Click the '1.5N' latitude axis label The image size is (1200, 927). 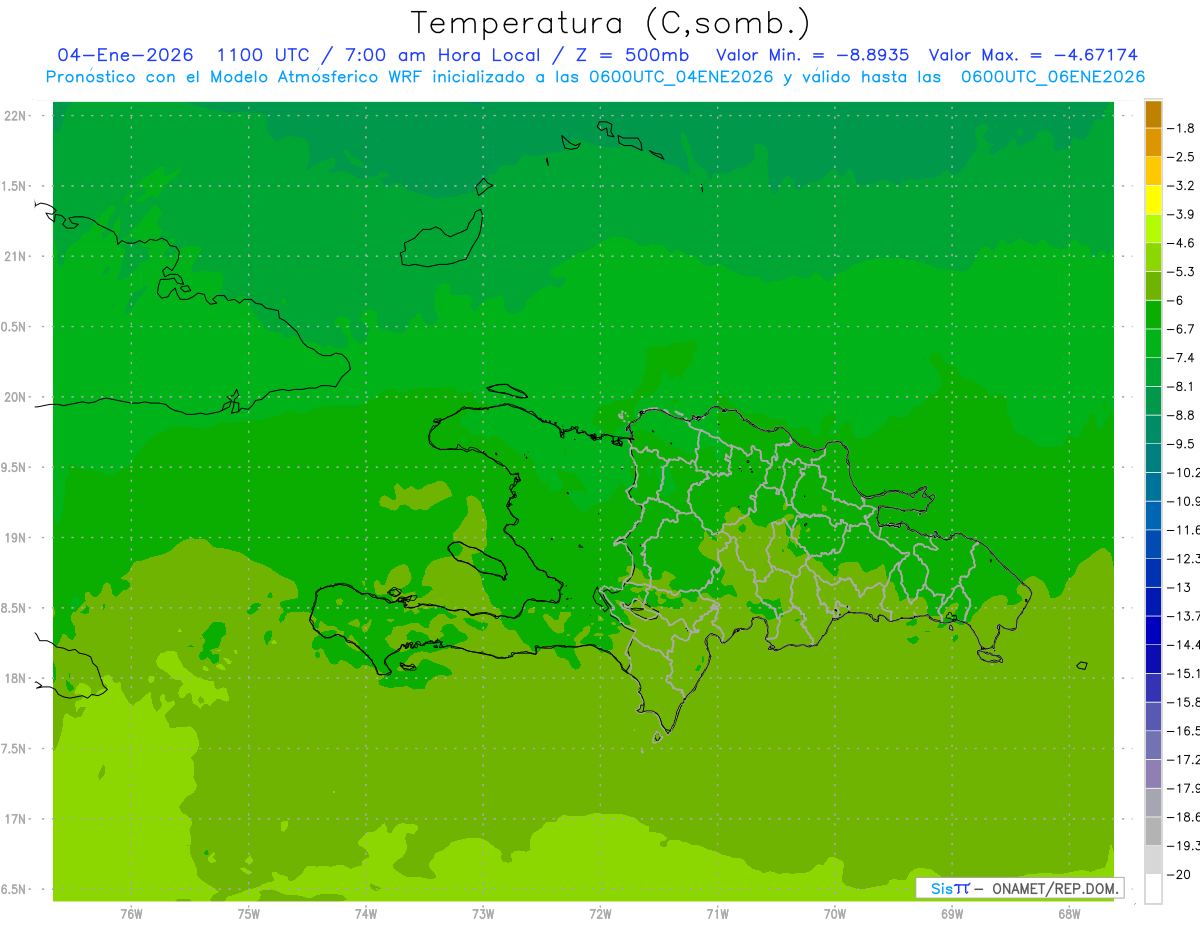click(x=14, y=187)
